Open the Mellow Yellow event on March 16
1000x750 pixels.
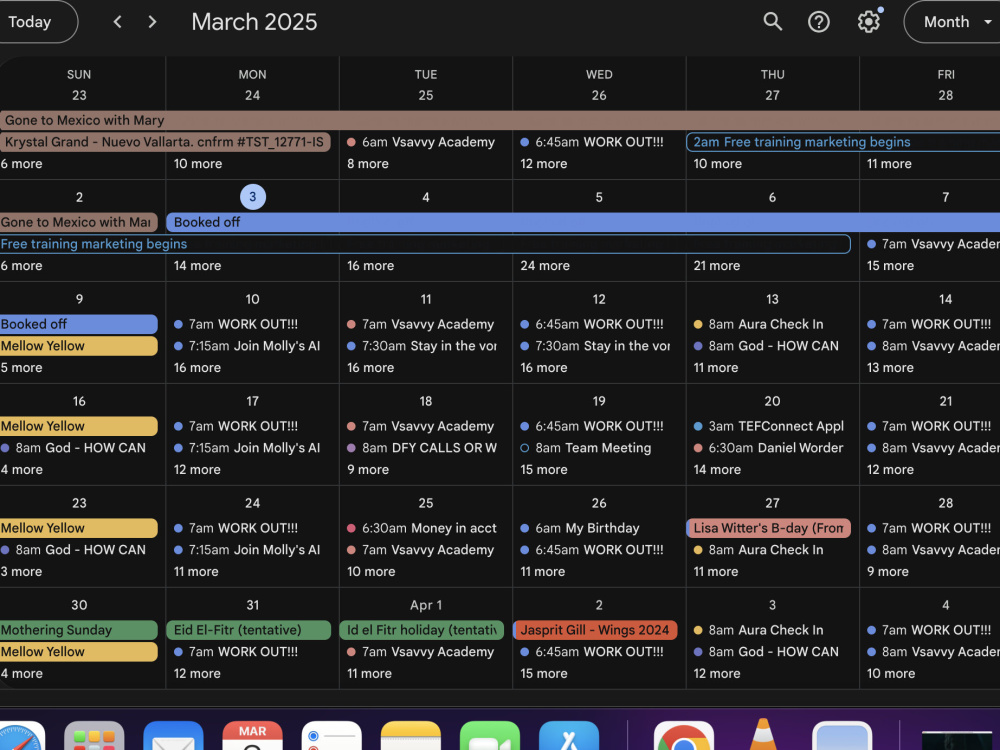click(x=78, y=427)
